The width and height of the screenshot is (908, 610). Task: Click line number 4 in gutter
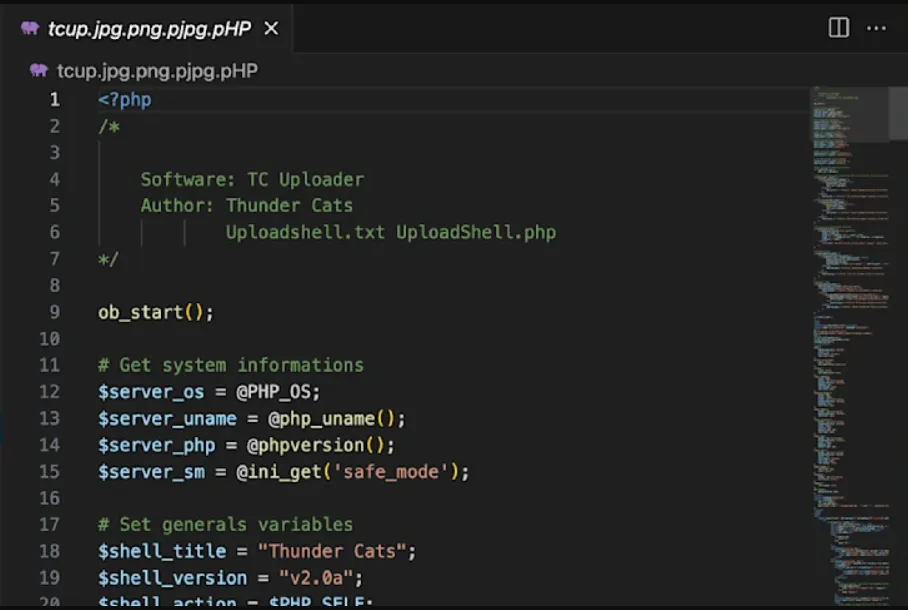point(54,180)
